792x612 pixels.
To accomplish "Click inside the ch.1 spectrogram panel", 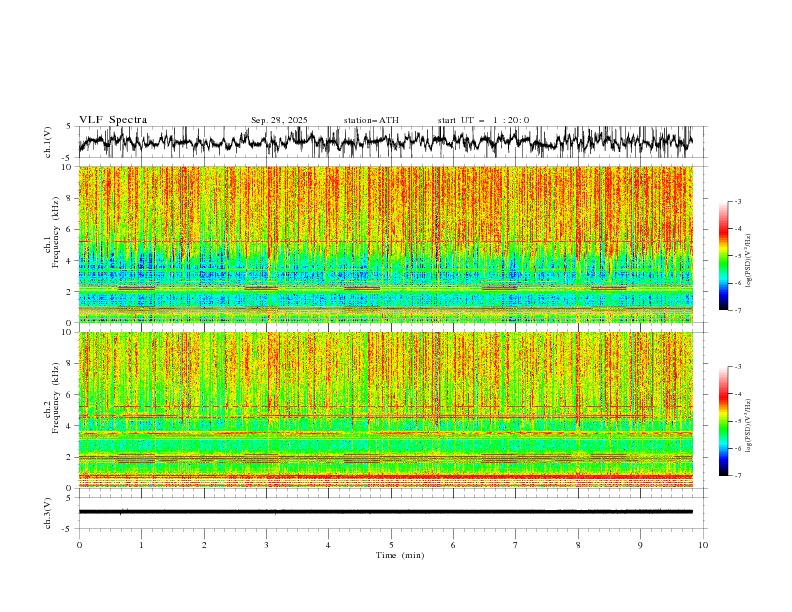I will coord(385,244).
